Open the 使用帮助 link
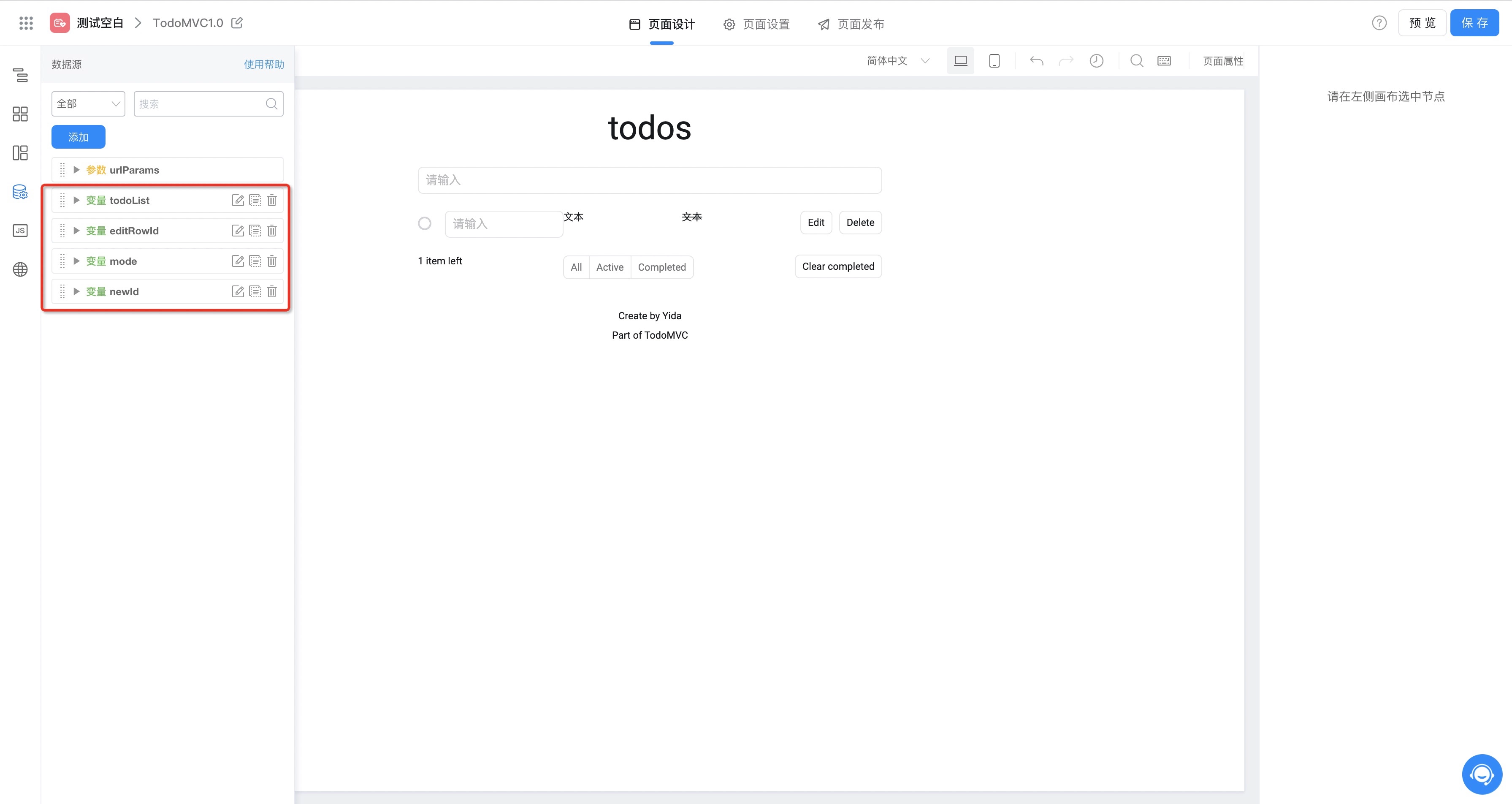Screen dimensions: 1512x804 (x=263, y=64)
